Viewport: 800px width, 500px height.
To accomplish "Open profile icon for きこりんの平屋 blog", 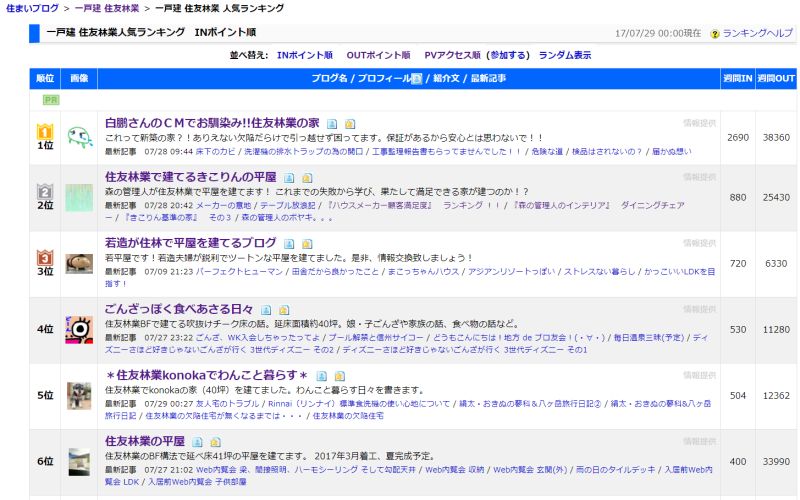I will [x=289, y=178].
